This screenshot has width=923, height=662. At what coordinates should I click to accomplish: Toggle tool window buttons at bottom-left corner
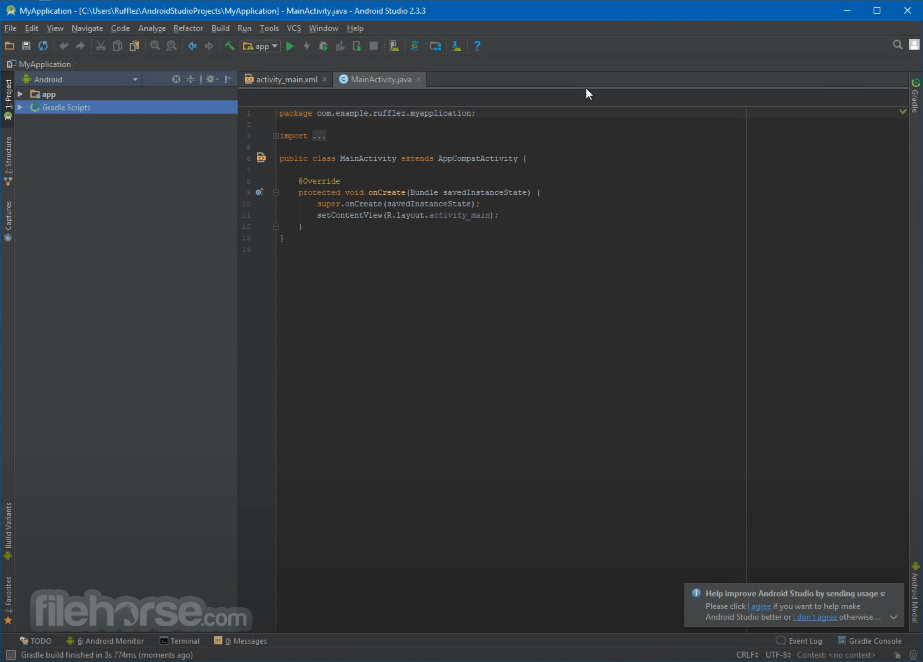11,655
